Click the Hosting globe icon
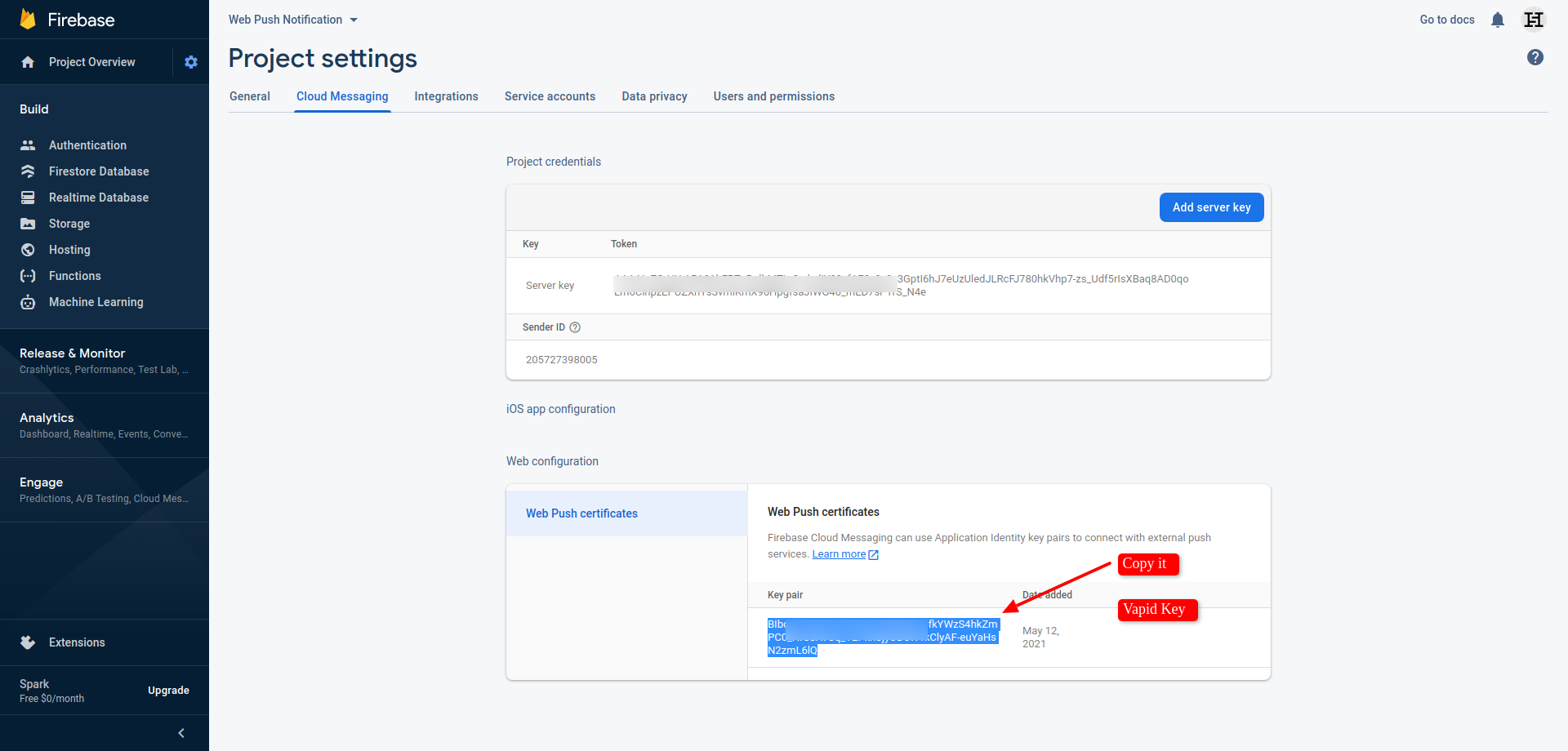The image size is (1568, 751). [x=28, y=250]
